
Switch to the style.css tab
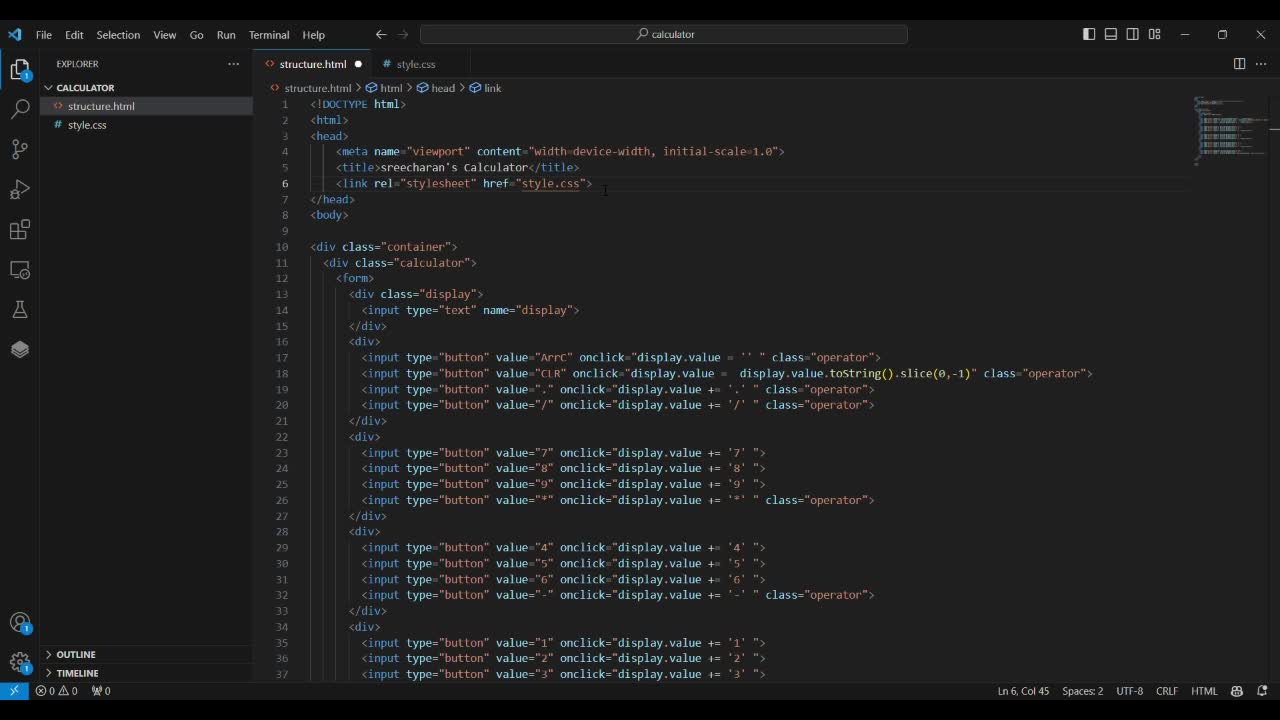click(415, 64)
